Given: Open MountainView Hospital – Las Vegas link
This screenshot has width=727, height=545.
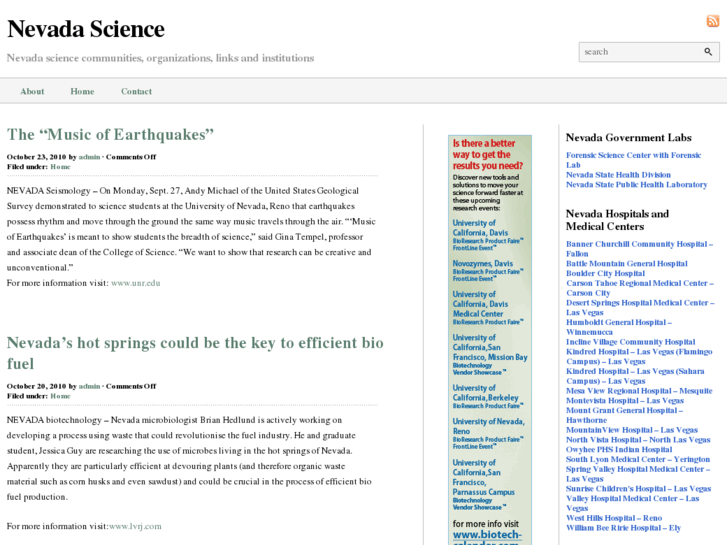Looking at the screenshot, I should 631,430.
